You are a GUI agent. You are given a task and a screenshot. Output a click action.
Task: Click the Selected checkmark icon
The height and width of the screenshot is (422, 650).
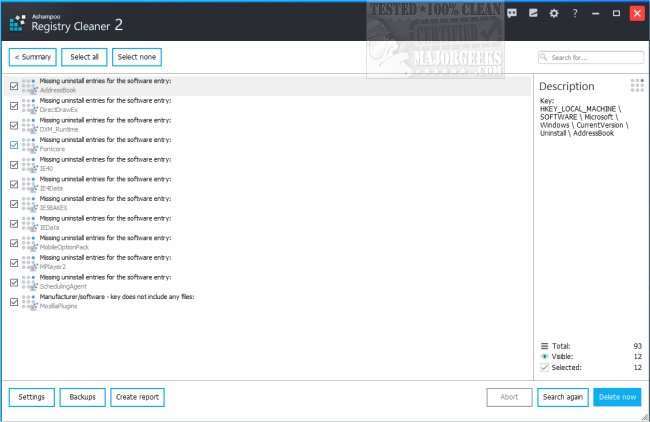tap(544, 367)
